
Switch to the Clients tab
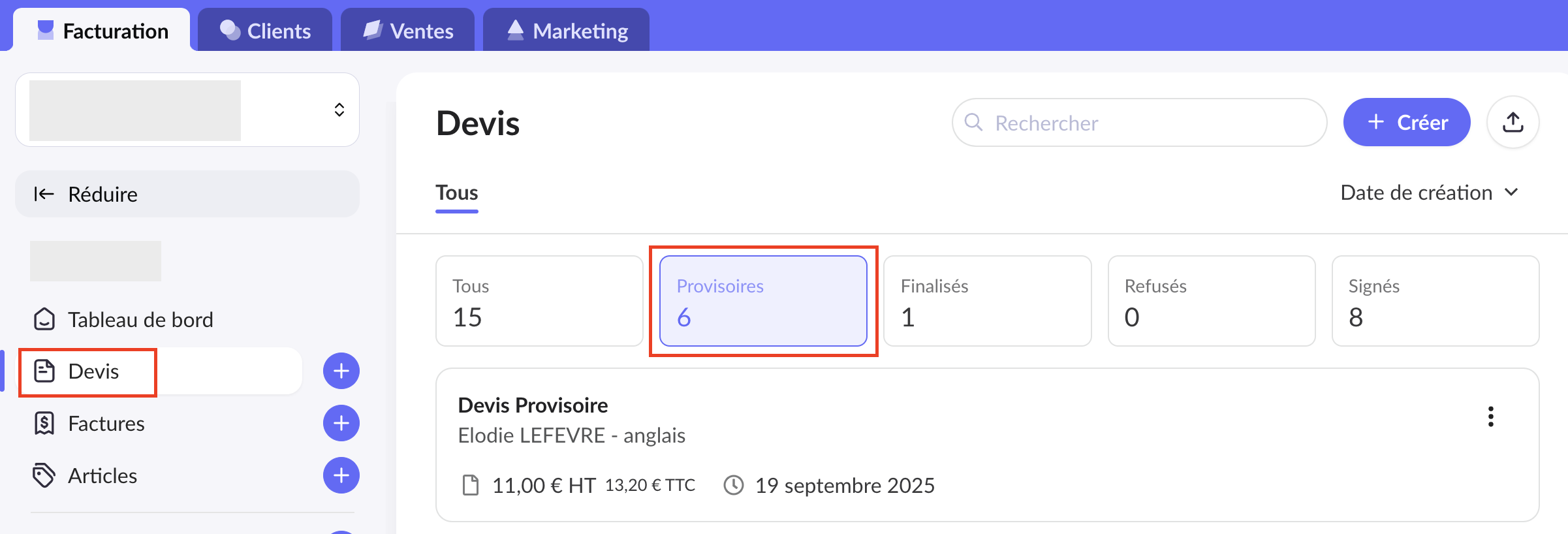[265, 31]
